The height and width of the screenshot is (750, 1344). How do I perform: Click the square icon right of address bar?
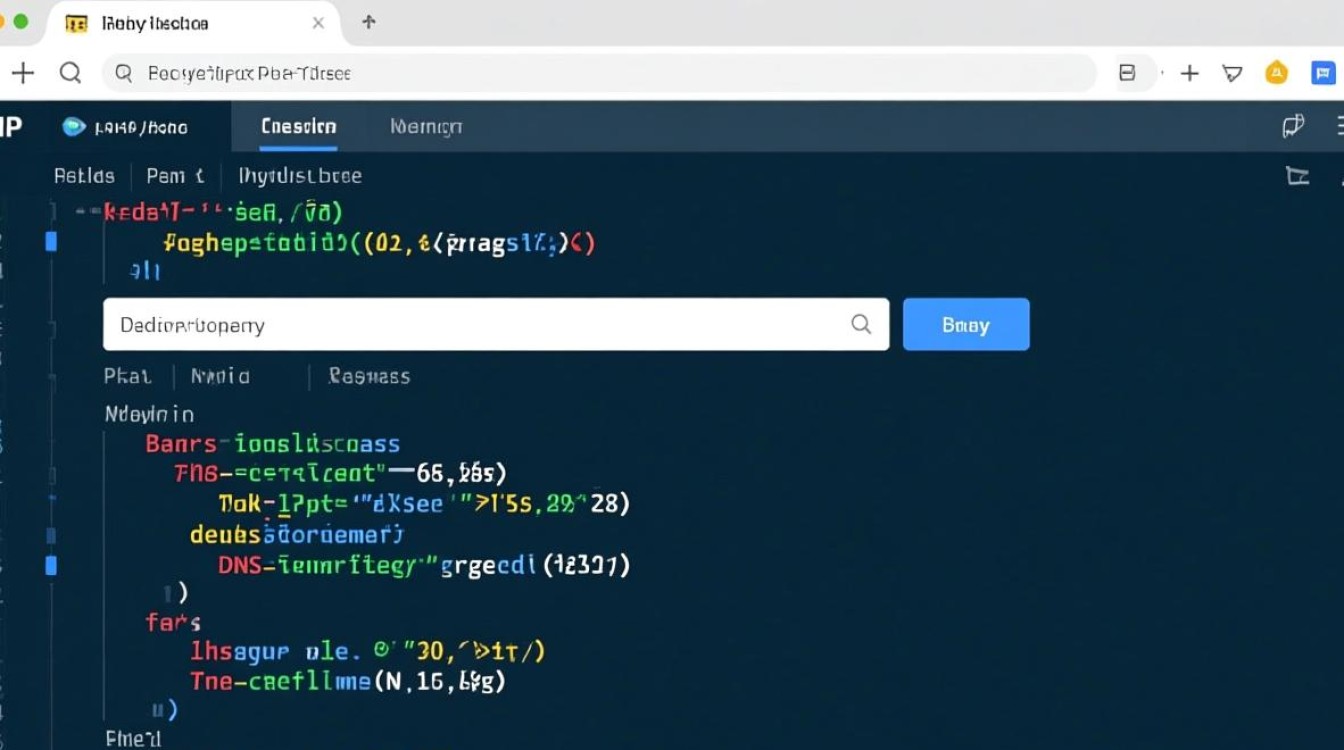(1127, 73)
